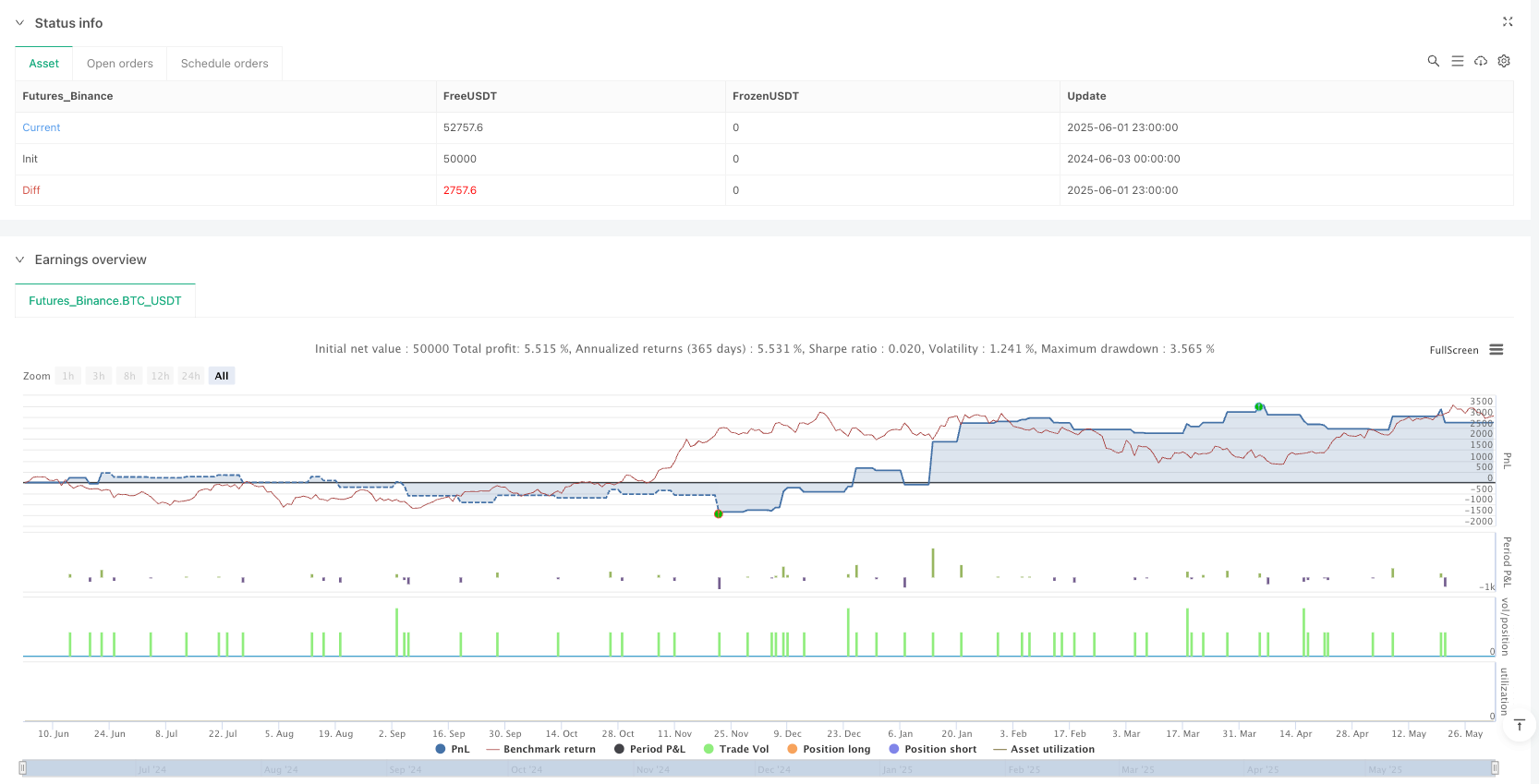Screen dimensions: 1539x784
Task: Click the search icon above the asset table
Action: [x=1433, y=61]
